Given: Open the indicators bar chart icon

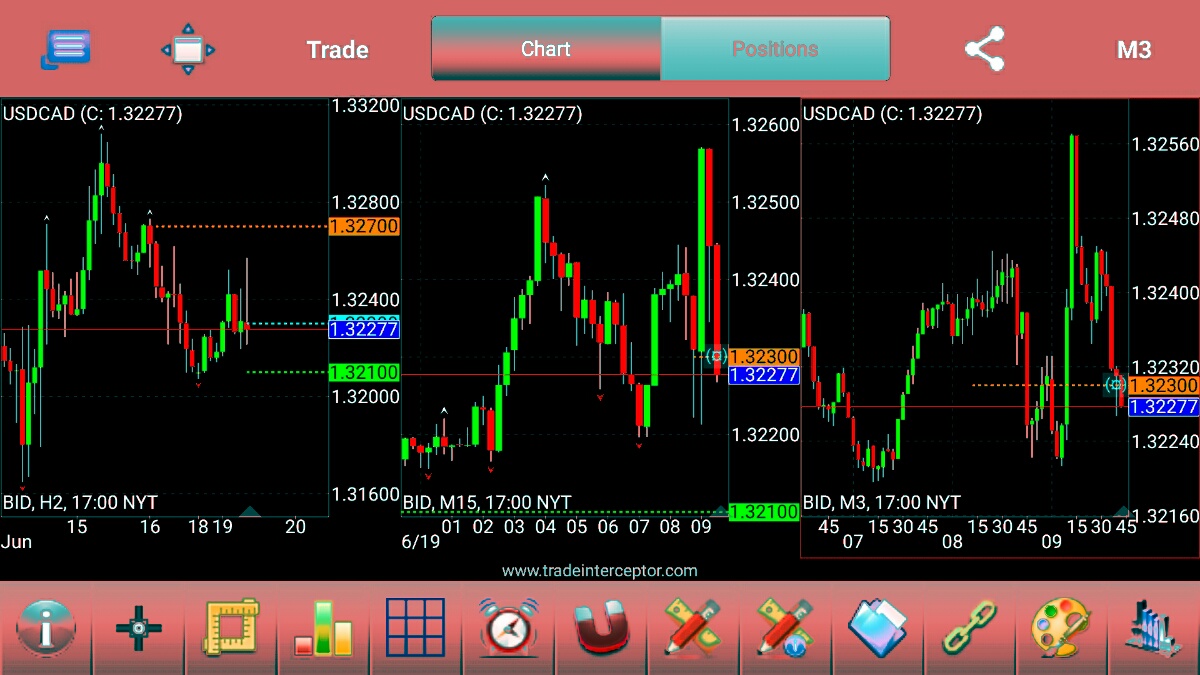Looking at the screenshot, I should [323, 628].
